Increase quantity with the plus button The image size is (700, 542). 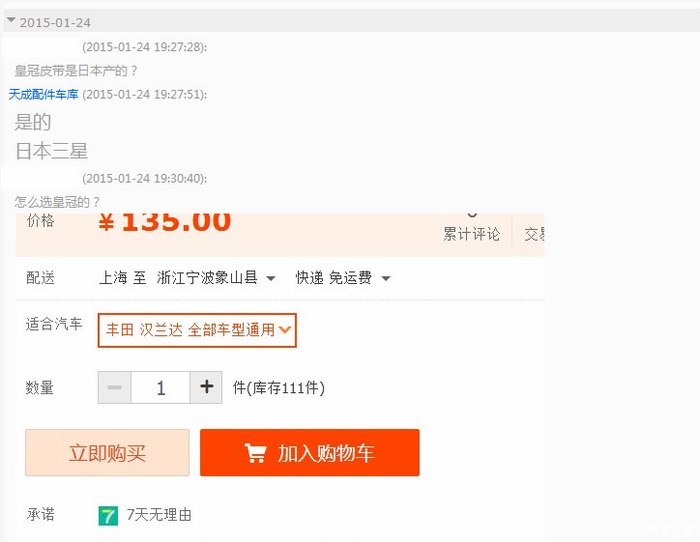point(206,388)
